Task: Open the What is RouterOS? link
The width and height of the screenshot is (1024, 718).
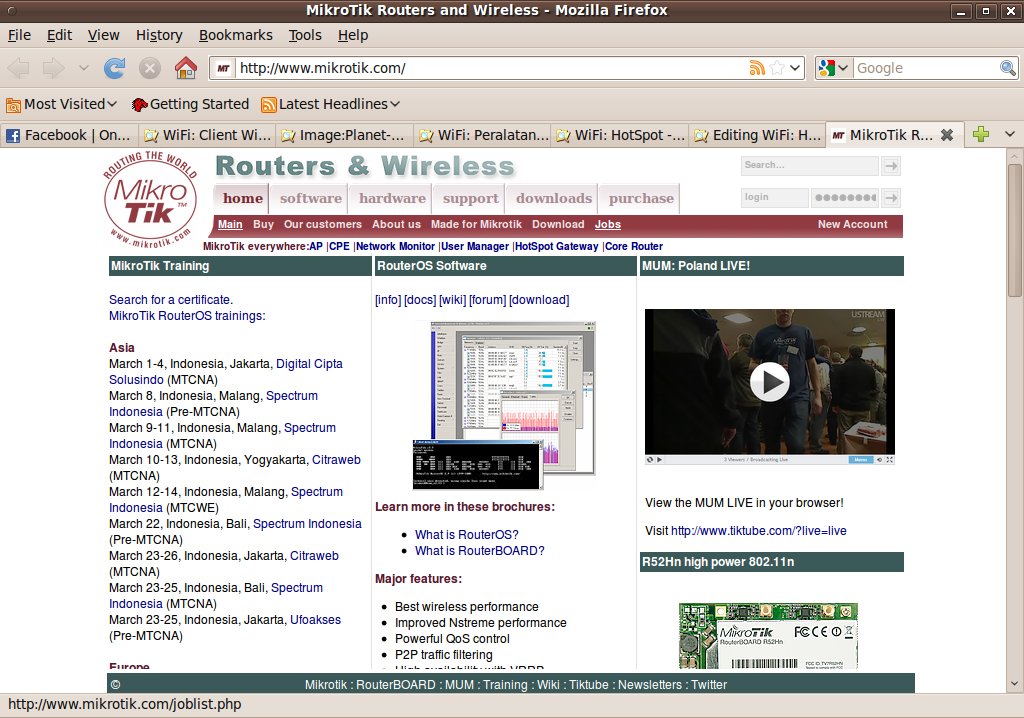Action: (467, 535)
